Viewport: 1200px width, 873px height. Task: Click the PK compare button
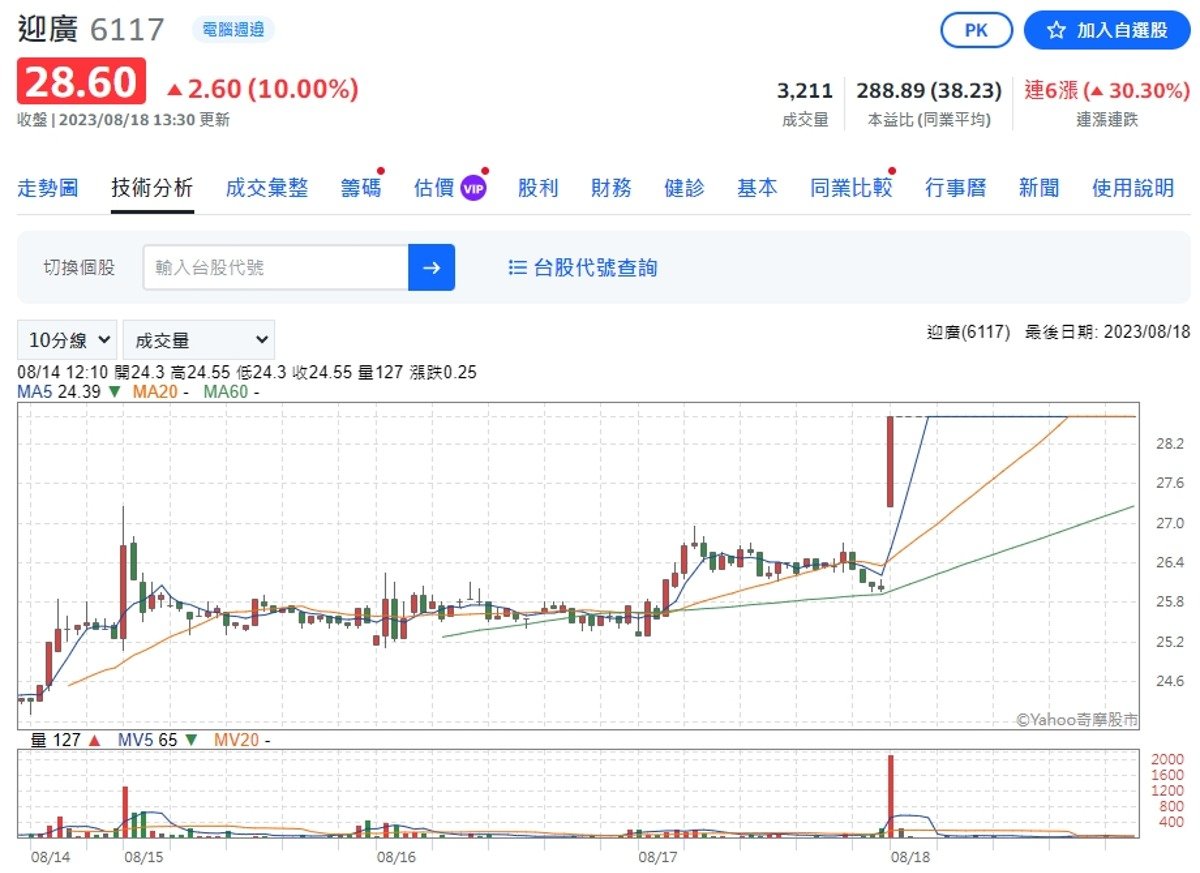[976, 30]
